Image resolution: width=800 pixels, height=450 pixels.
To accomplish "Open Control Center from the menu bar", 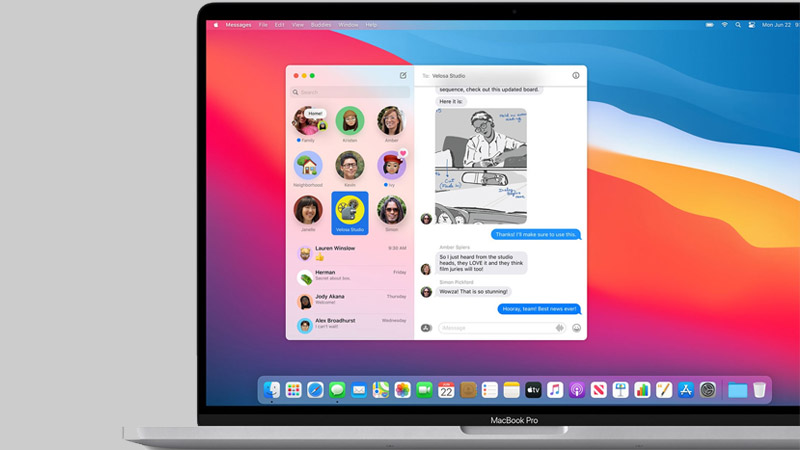I will click(752, 24).
